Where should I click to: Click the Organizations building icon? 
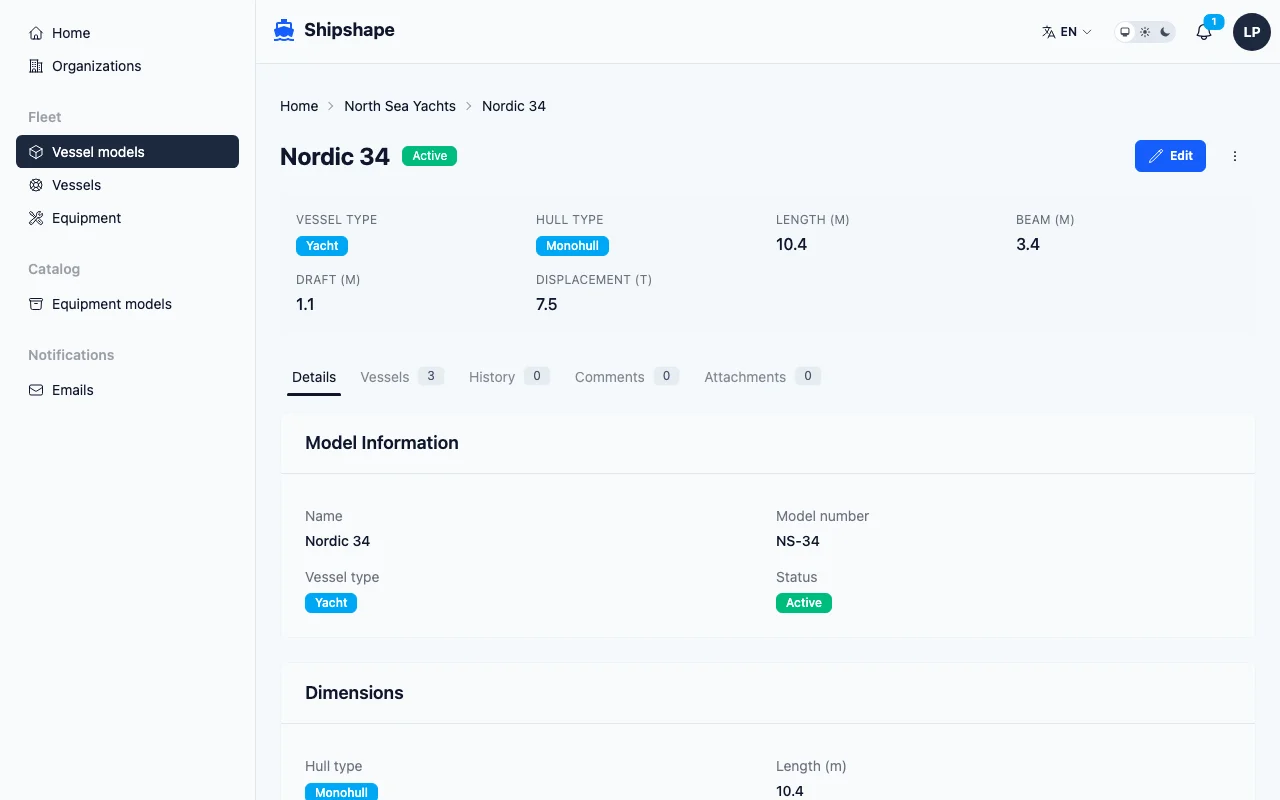[x=35, y=66]
